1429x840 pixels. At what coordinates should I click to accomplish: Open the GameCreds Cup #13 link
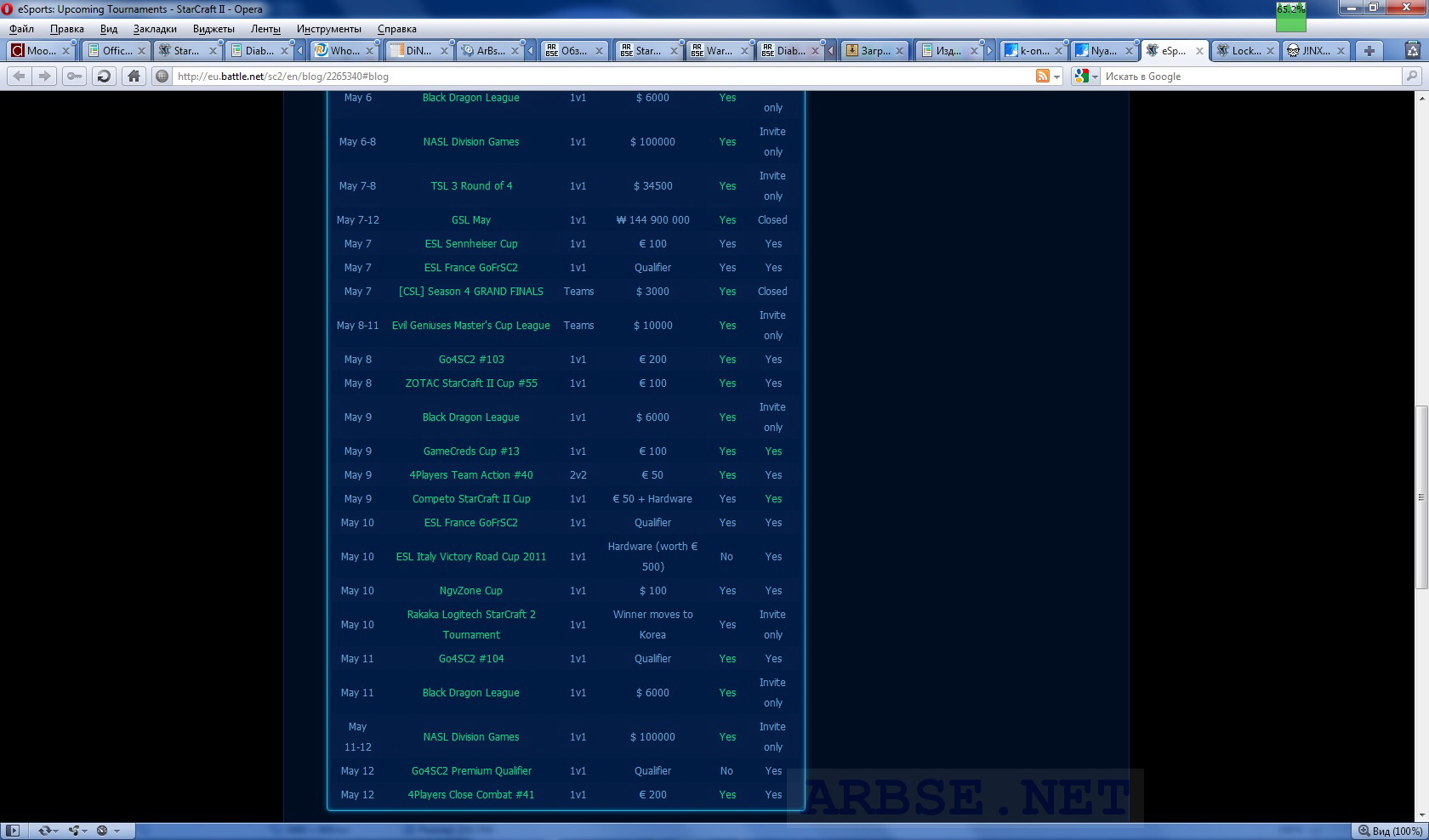tap(471, 451)
